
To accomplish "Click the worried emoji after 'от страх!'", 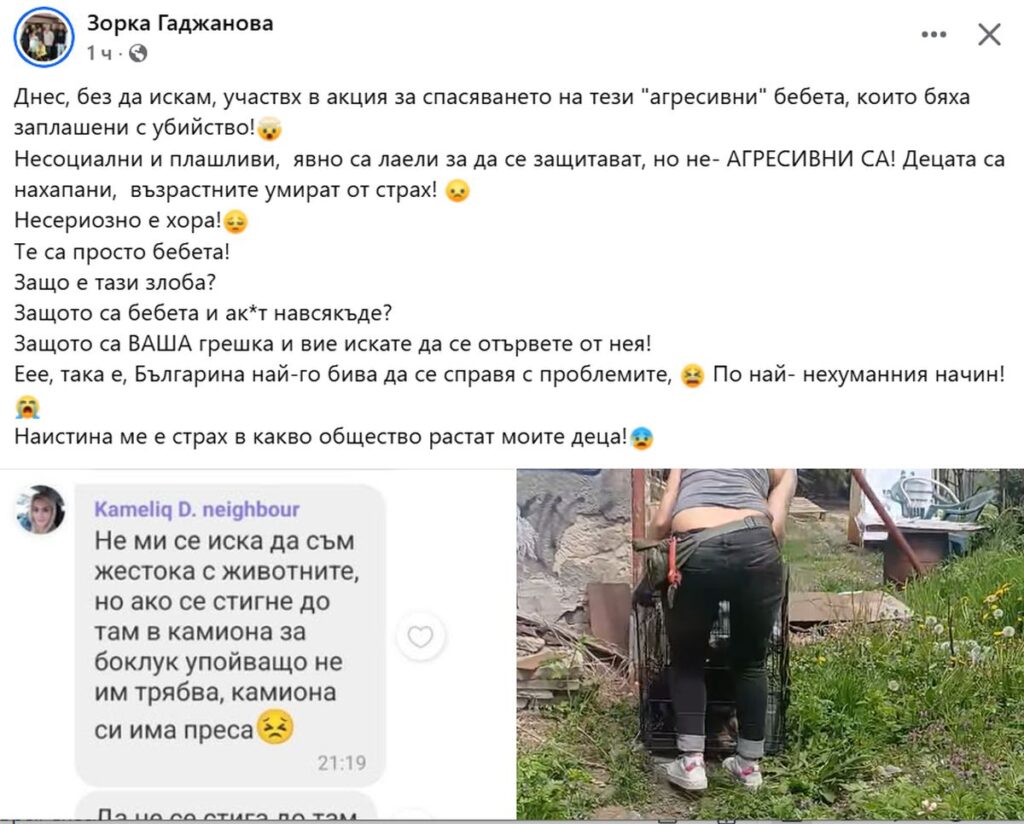I will pyautogui.click(x=457, y=191).
